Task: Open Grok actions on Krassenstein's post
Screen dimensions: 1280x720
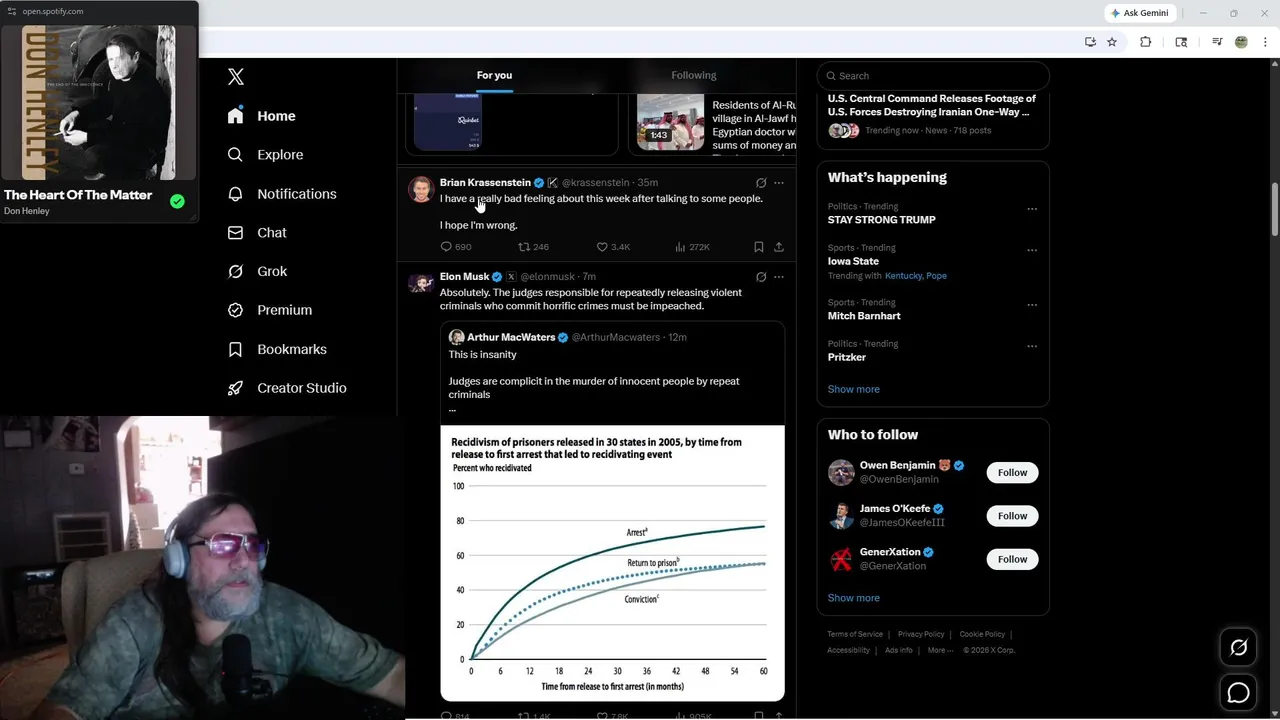Action: pos(761,183)
